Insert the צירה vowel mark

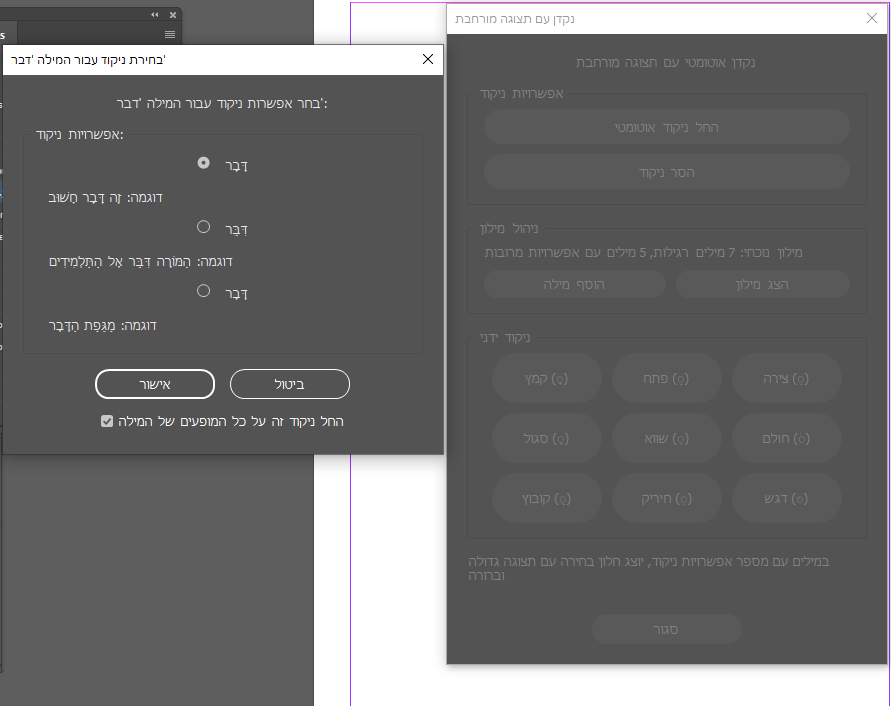pyautogui.click(x=786, y=379)
